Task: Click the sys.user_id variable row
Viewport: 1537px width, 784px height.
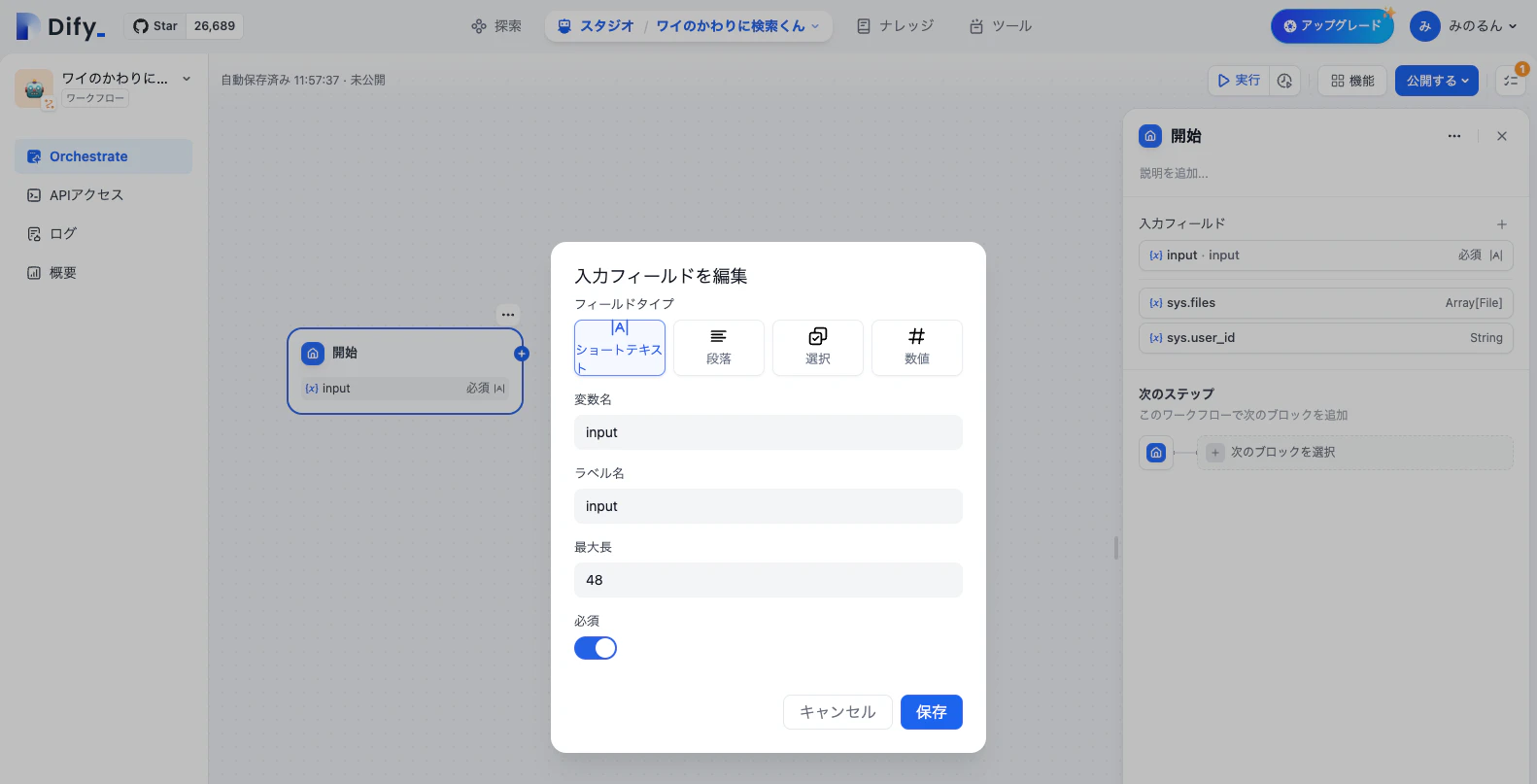Action: point(1326,338)
